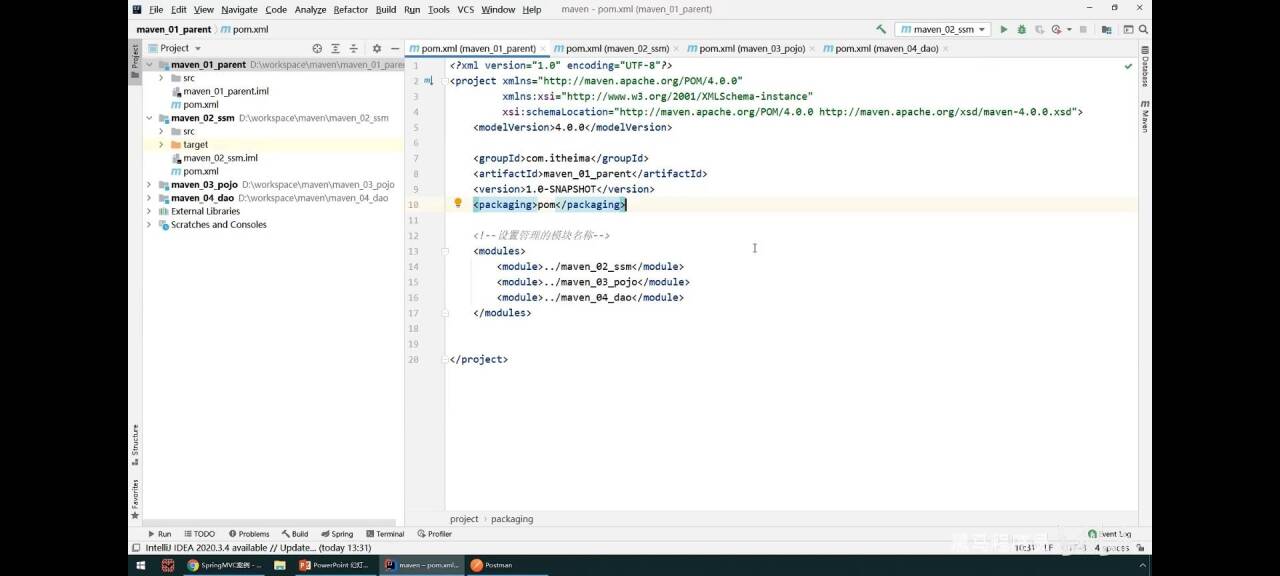Click the Select Opened File locate icon

[x=317, y=48]
